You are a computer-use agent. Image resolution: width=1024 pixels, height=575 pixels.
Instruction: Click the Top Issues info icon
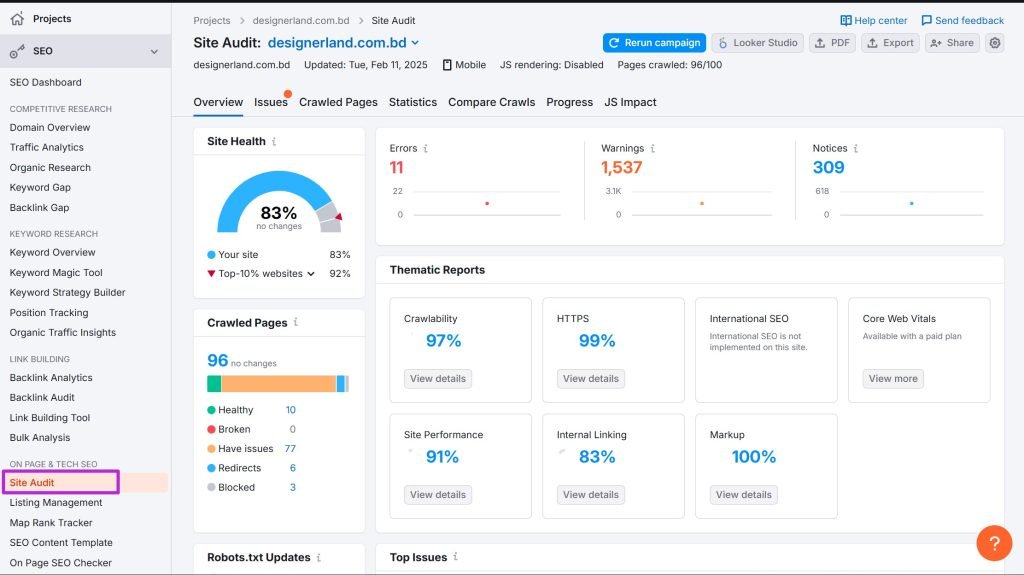point(456,557)
